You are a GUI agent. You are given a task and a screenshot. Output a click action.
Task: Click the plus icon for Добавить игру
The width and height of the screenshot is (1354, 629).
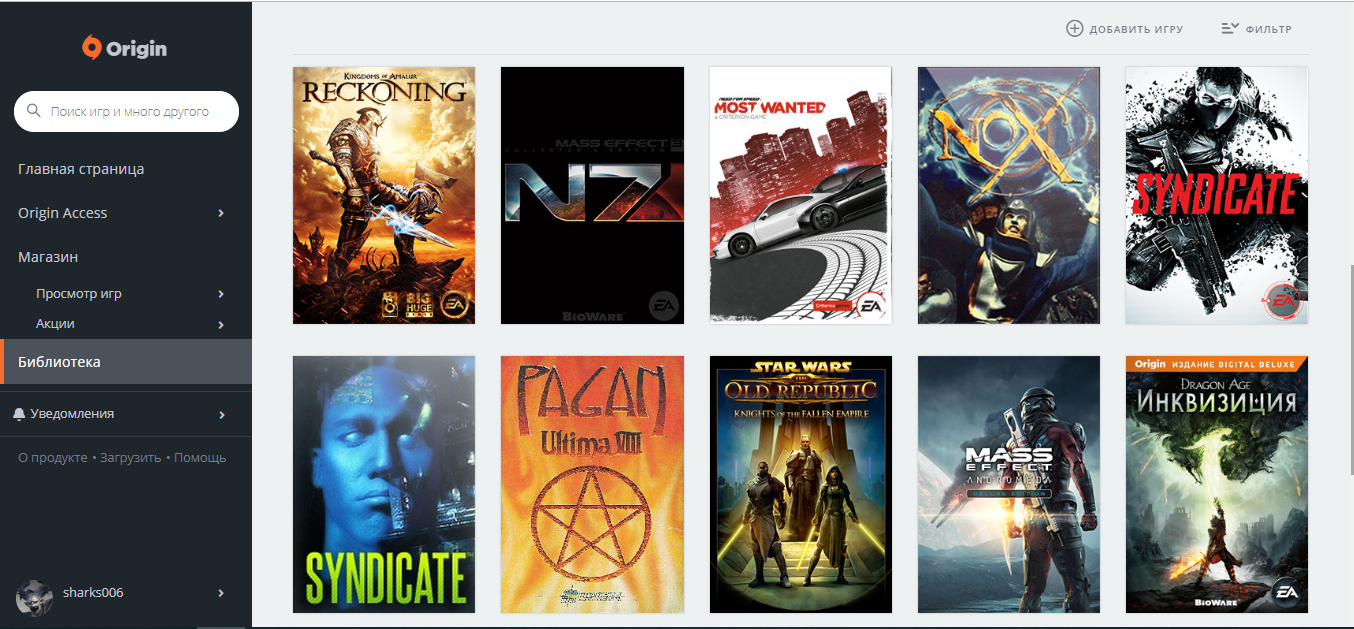[x=1074, y=29]
